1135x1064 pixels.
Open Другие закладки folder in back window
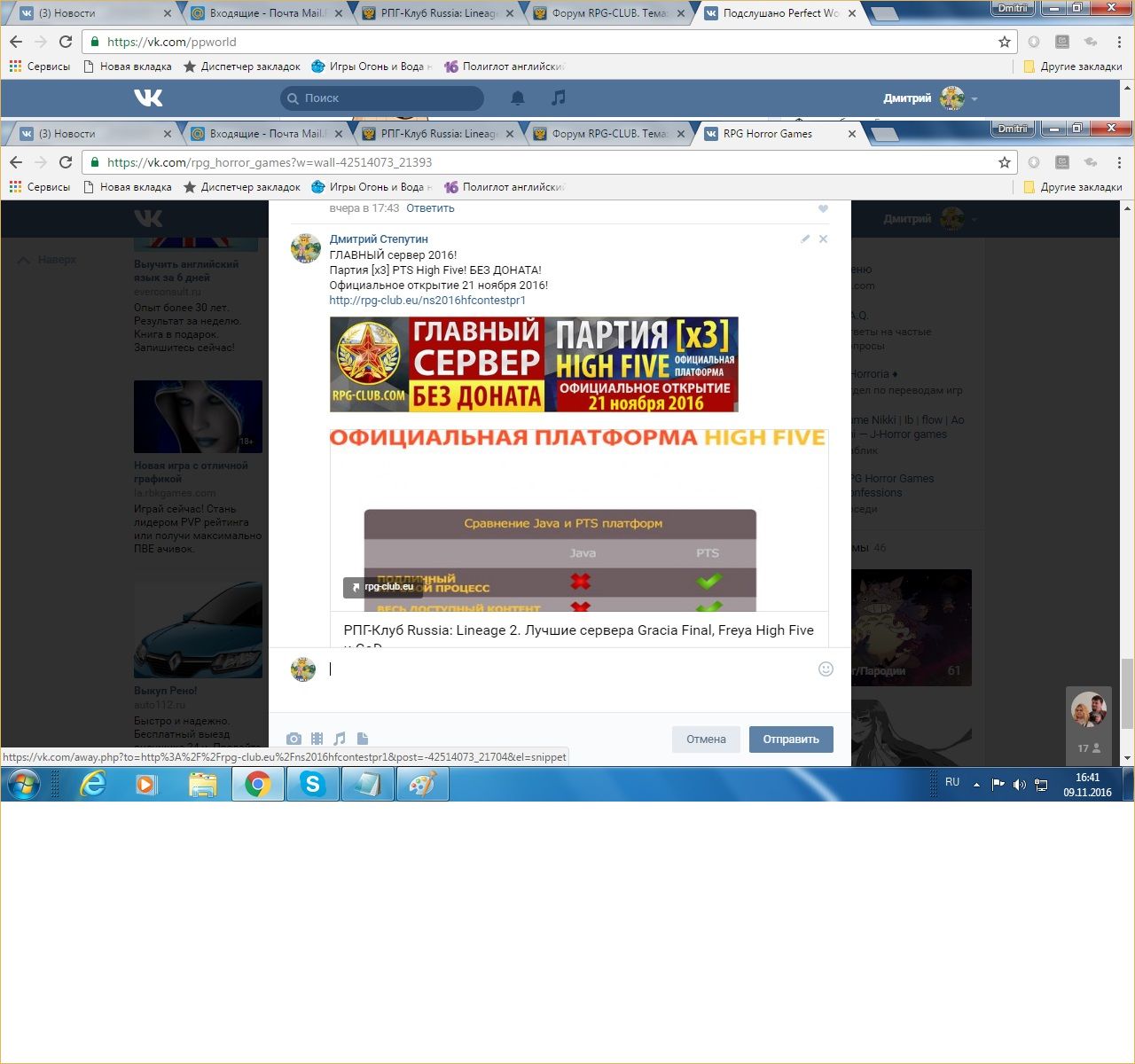(1073, 66)
